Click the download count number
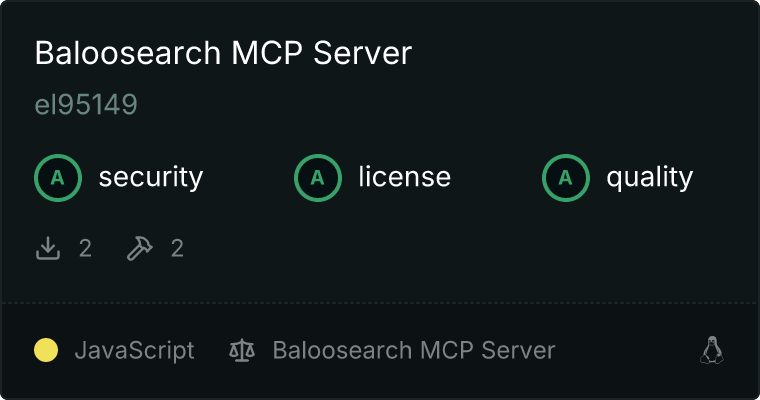 coord(85,249)
